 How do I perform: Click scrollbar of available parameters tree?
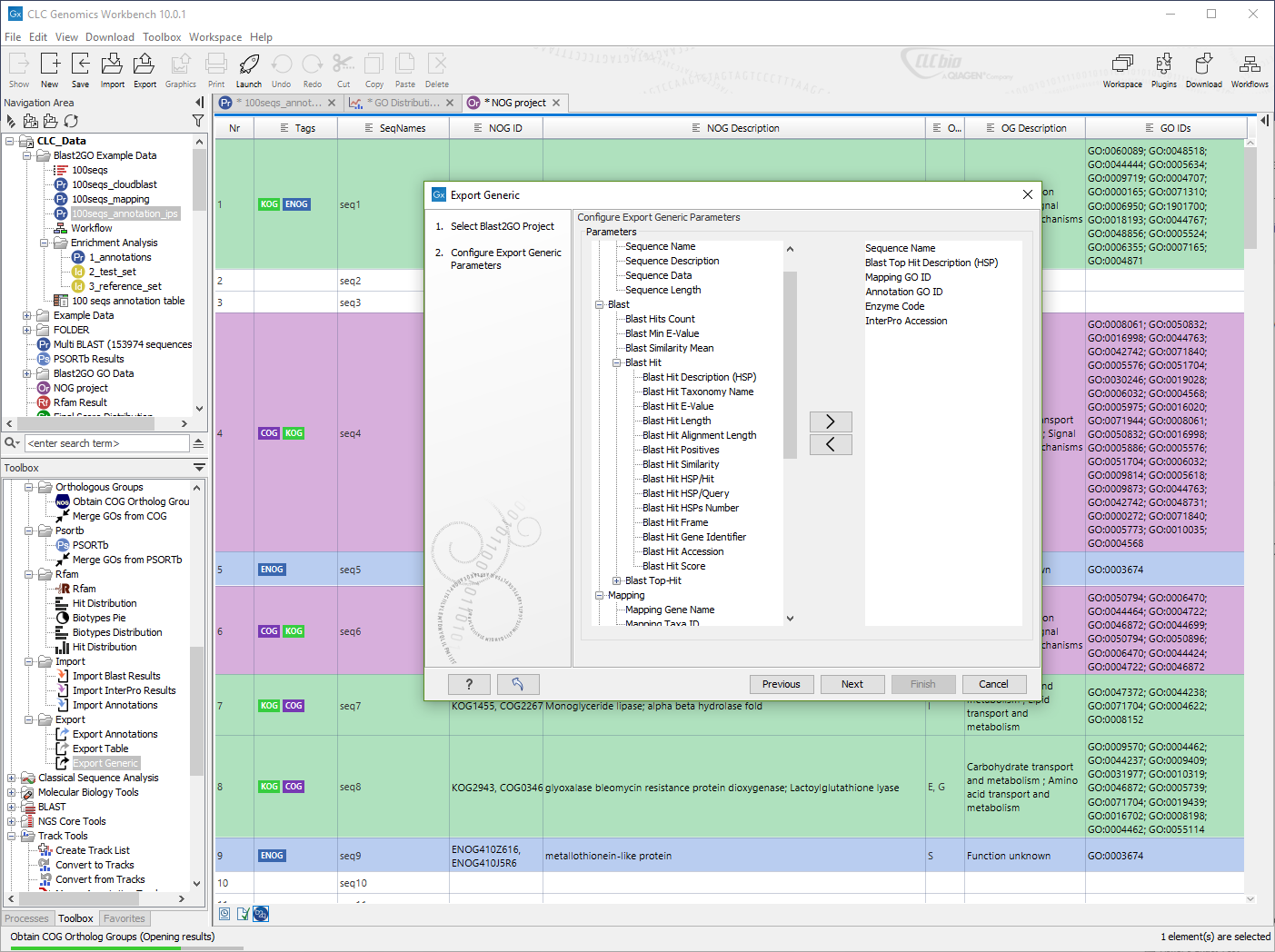pos(790,364)
